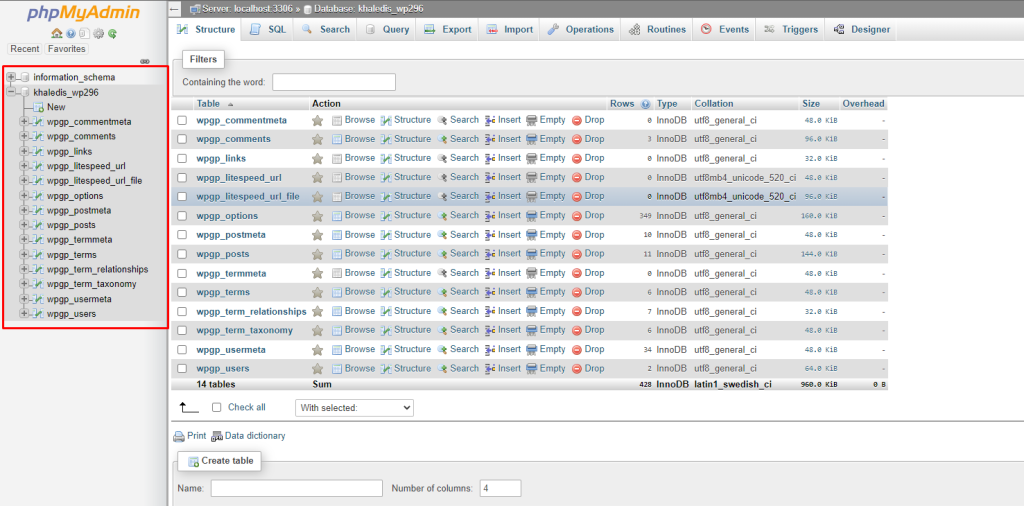Click Empty icon for wpgp_options row
This screenshot has width=1024, height=506.
pyautogui.click(x=532, y=216)
